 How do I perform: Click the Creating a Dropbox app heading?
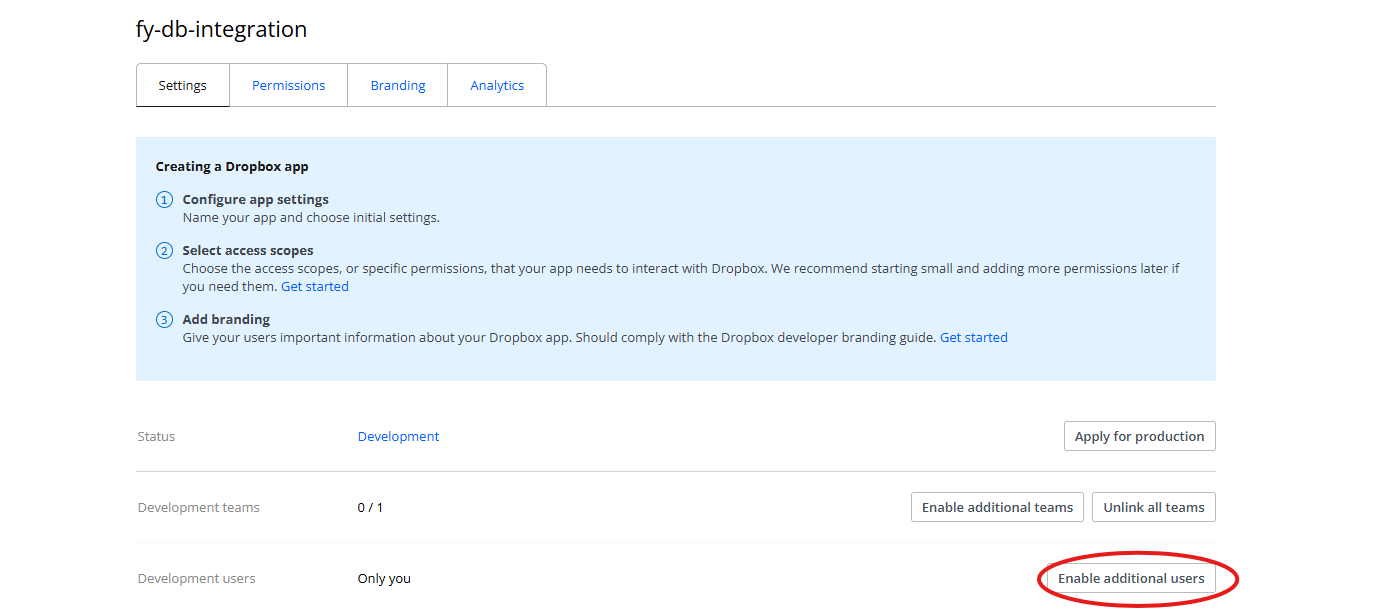click(232, 167)
